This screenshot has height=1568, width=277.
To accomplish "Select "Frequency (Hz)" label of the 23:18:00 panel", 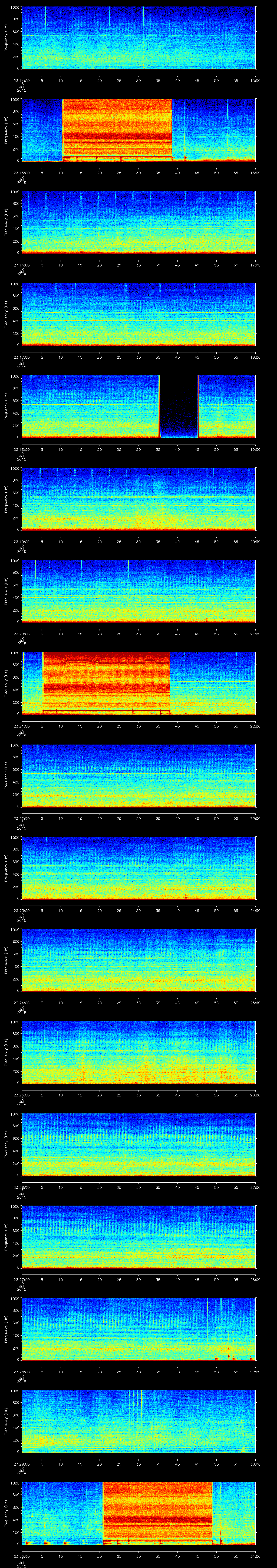I will click(6, 407).
